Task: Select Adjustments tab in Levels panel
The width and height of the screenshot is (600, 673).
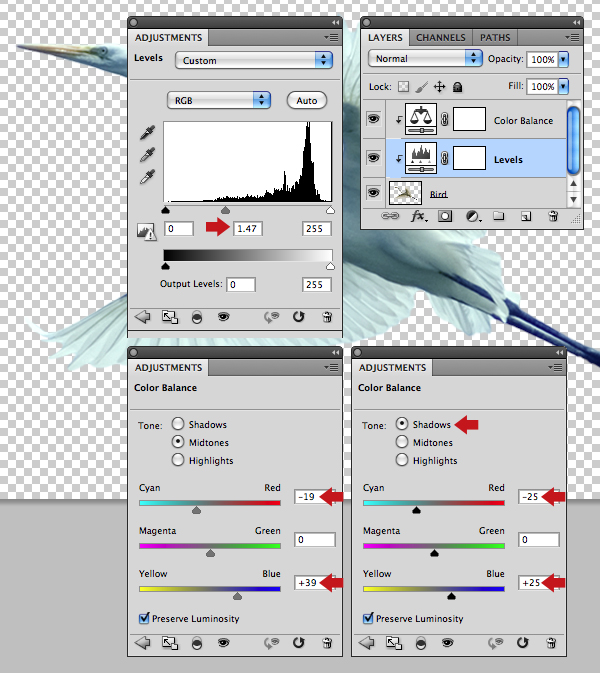Action: [168, 38]
